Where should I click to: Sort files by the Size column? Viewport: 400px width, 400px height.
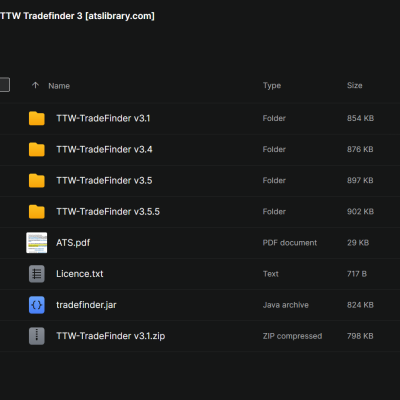(x=355, y=85)
